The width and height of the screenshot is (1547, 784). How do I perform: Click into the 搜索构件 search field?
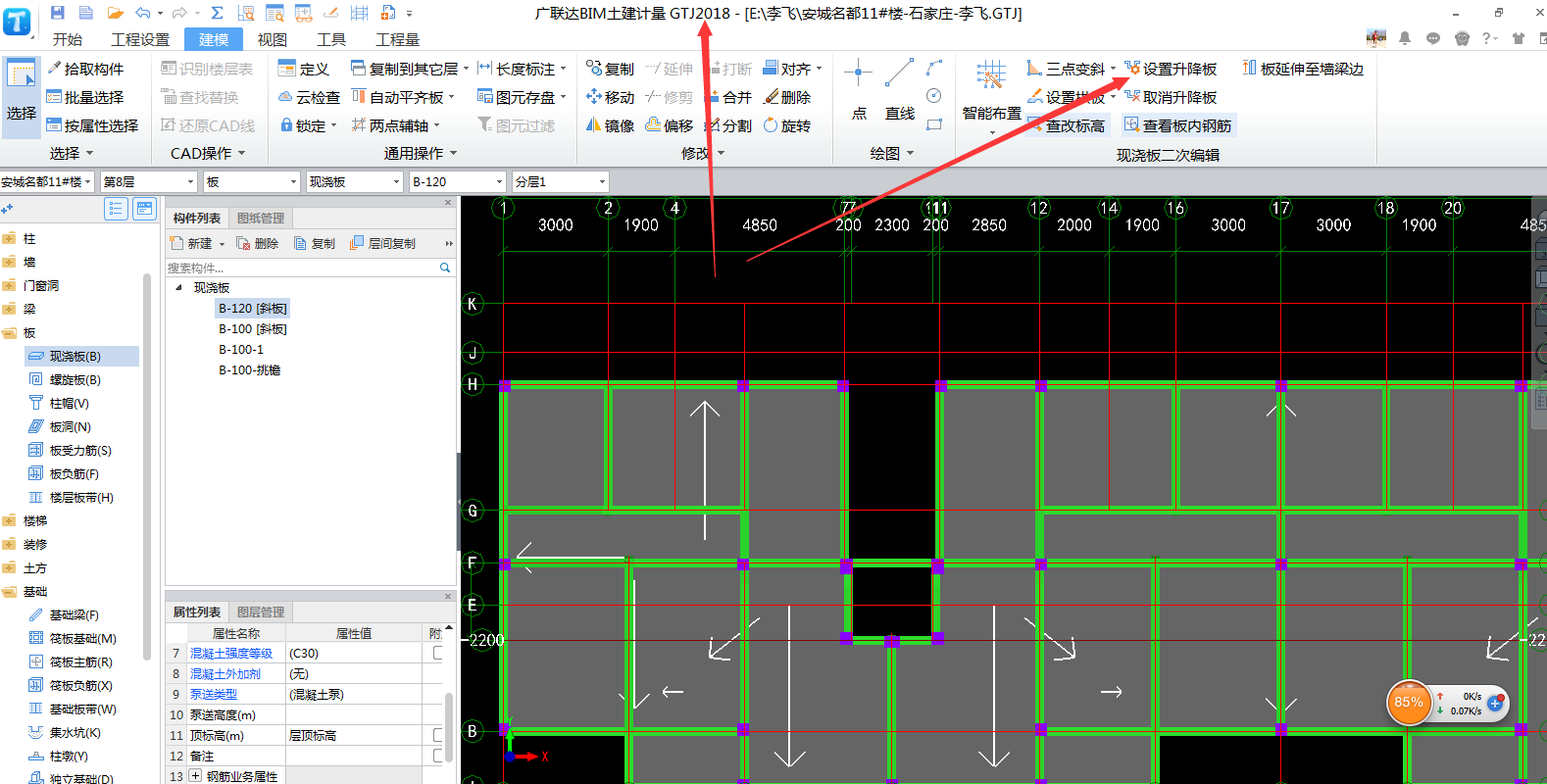tap(300, 268)
